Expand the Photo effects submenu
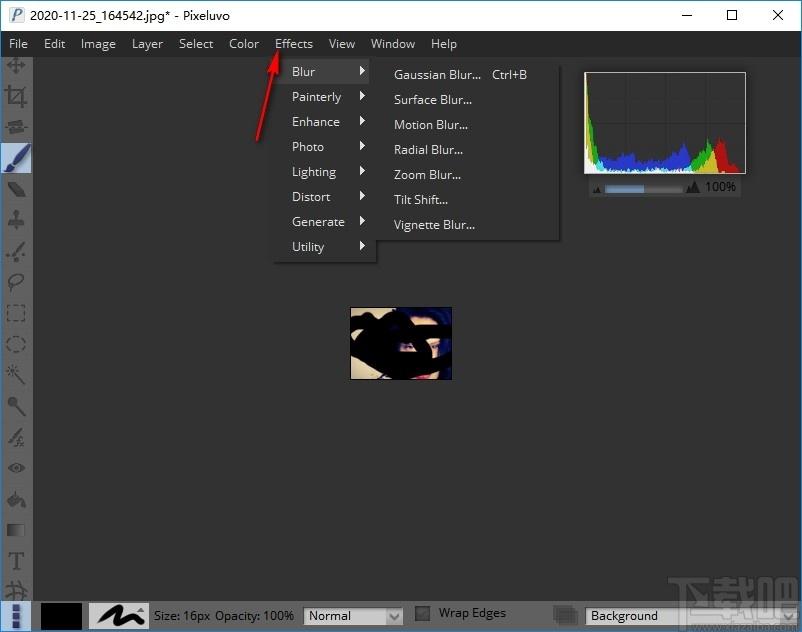Viewport: 802px width, 632px height. coord(324,147)
